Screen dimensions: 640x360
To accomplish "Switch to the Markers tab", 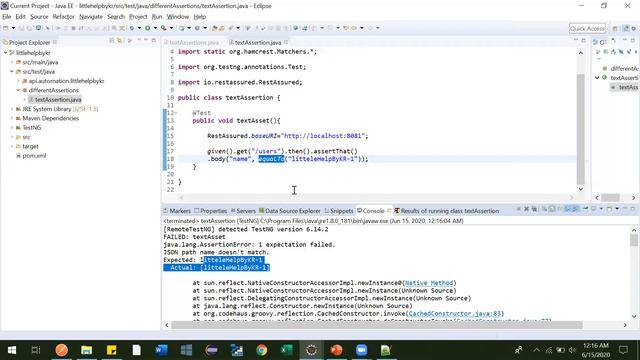I will point(177,211).
